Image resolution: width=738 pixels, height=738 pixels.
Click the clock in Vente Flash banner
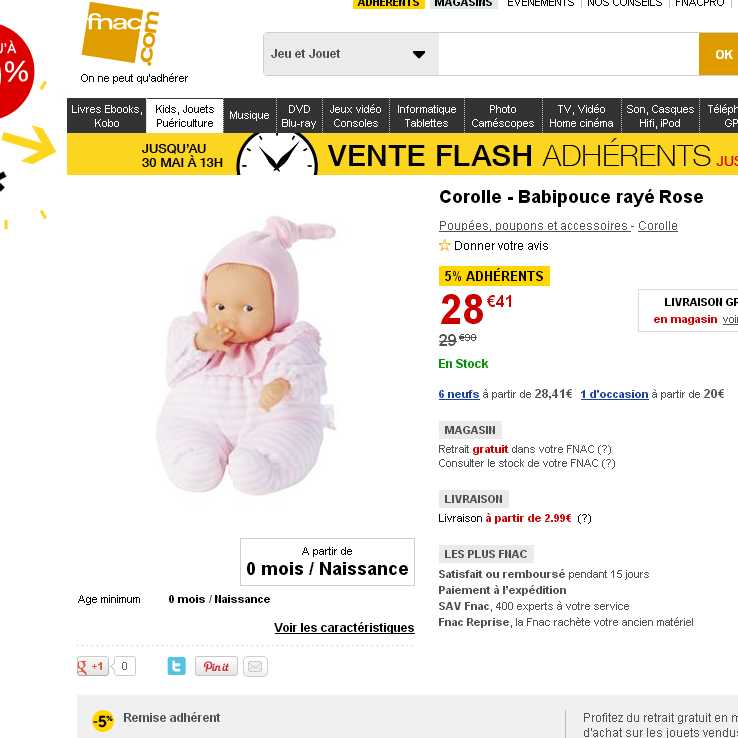[277, 154]
